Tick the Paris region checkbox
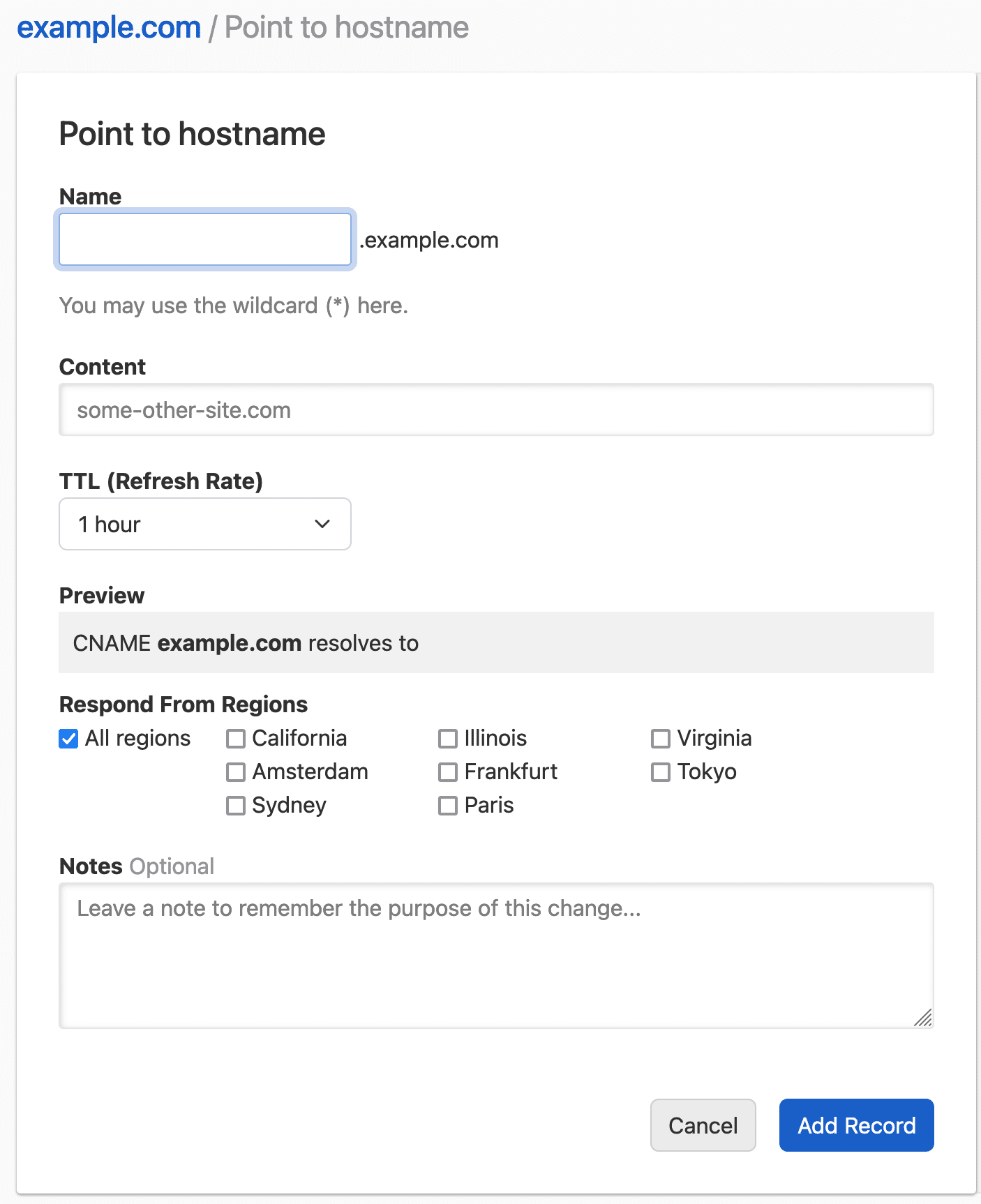 (x=448, y=806)
